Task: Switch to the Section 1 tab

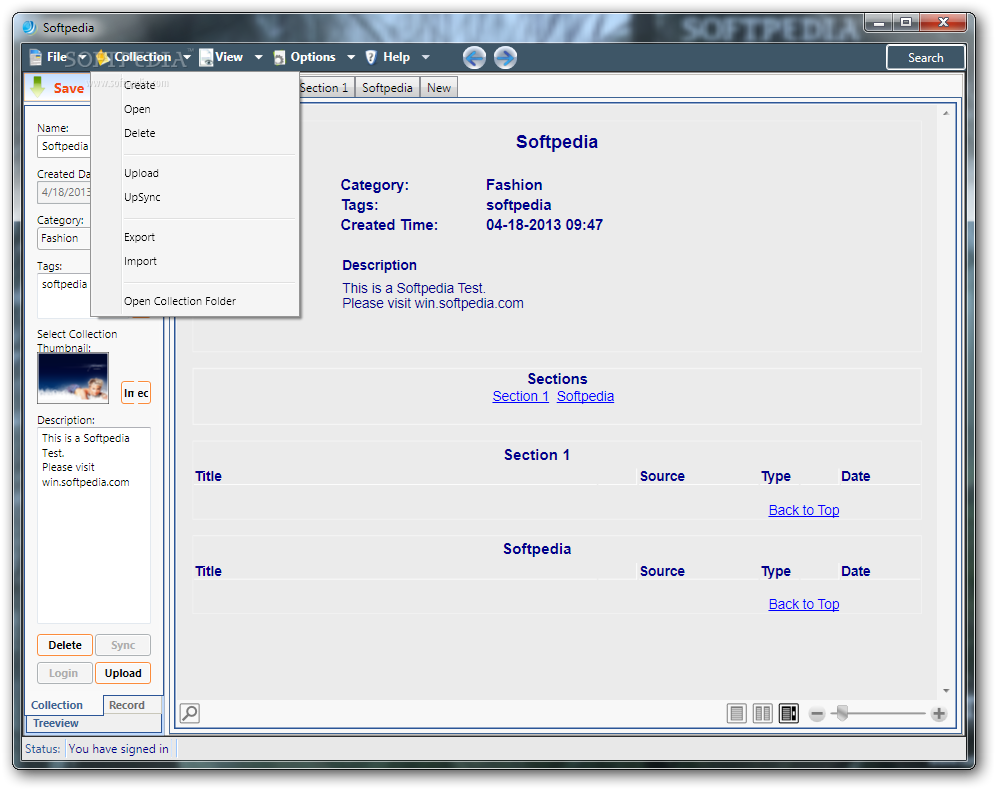Action: [x=326, y=88]
